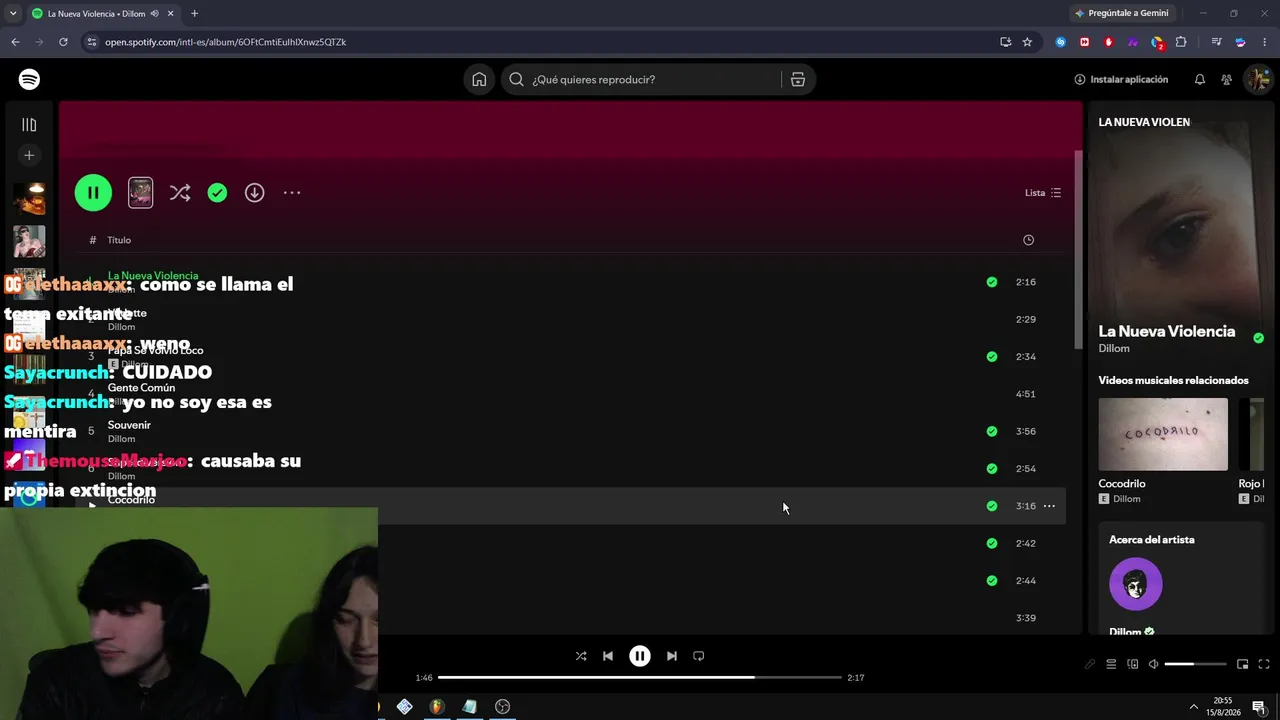Open the La Nueva Violencia title in the side panel
The height and width of the screenshot is (720, 1280).
coord(1167,331)
